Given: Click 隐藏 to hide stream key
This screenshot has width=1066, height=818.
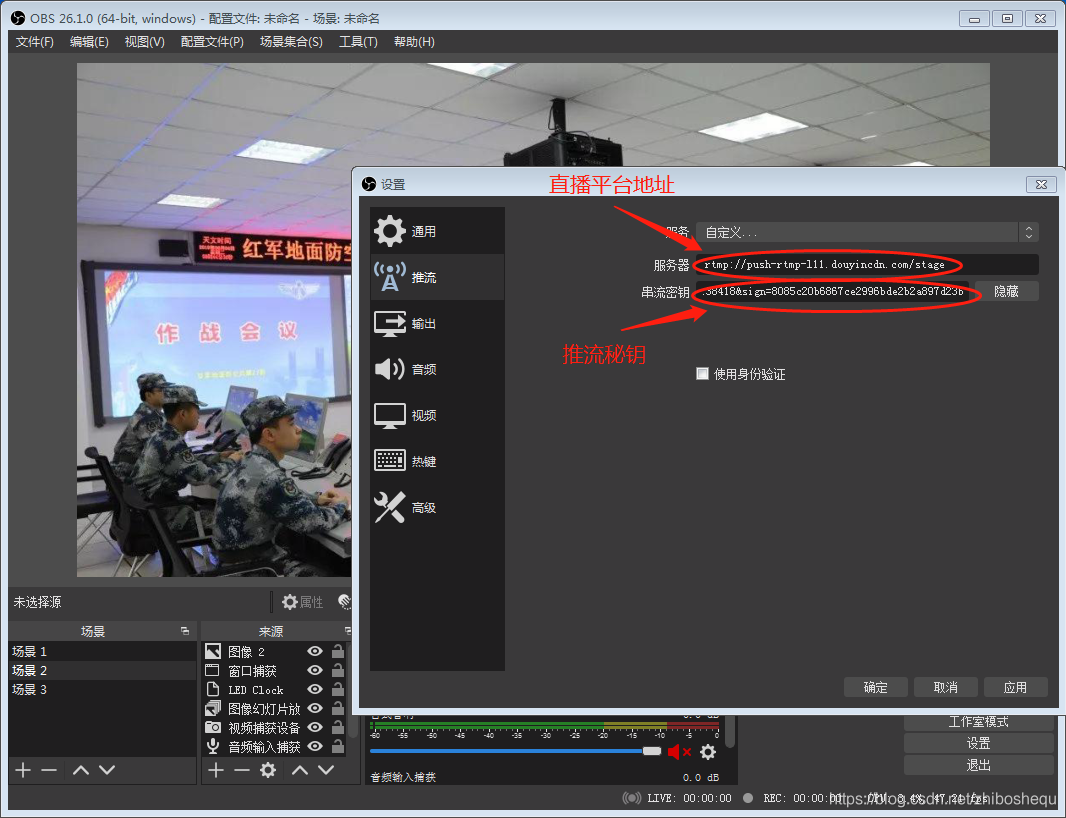Looking at the screenshot, I should [x=1006, y=292].
